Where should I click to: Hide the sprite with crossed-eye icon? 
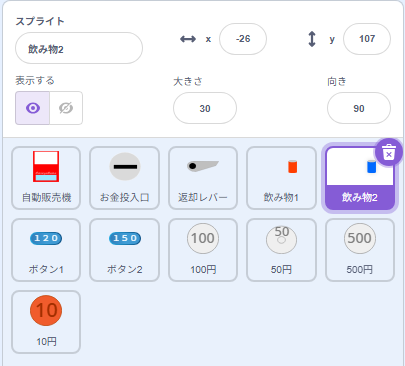click(66, 108)
